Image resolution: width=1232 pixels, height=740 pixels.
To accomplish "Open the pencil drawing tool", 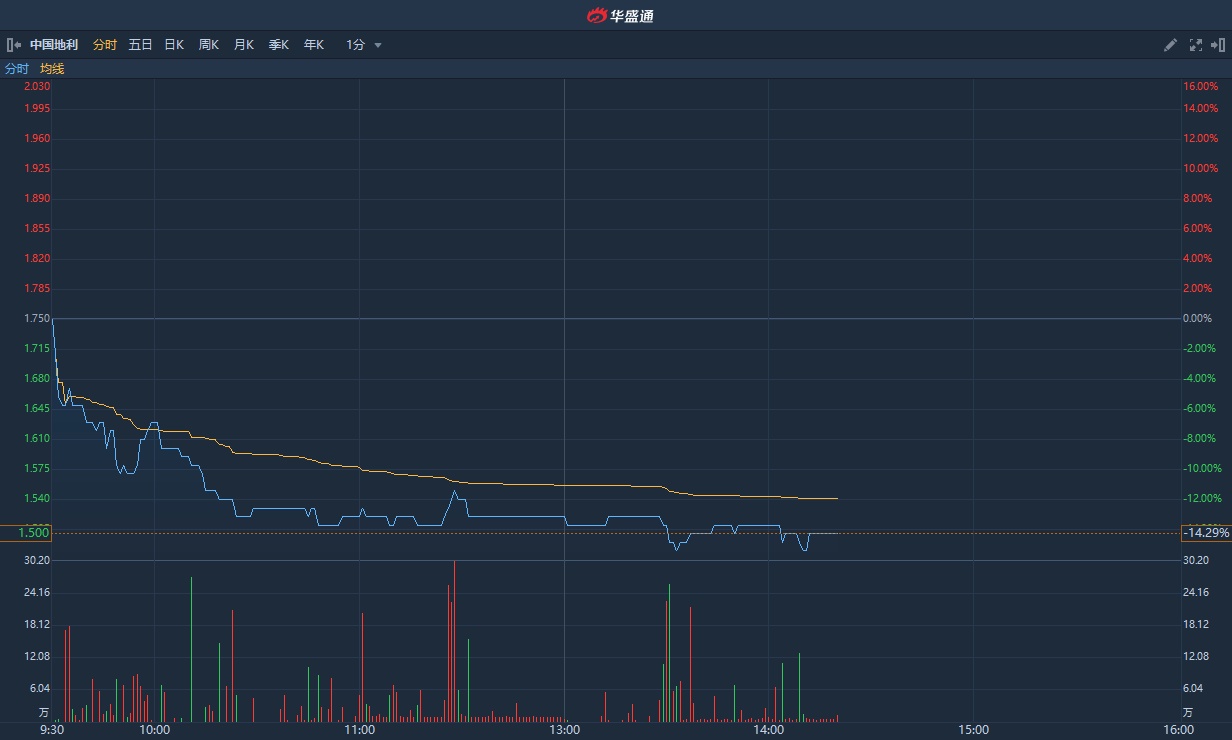I will 1170,45.
